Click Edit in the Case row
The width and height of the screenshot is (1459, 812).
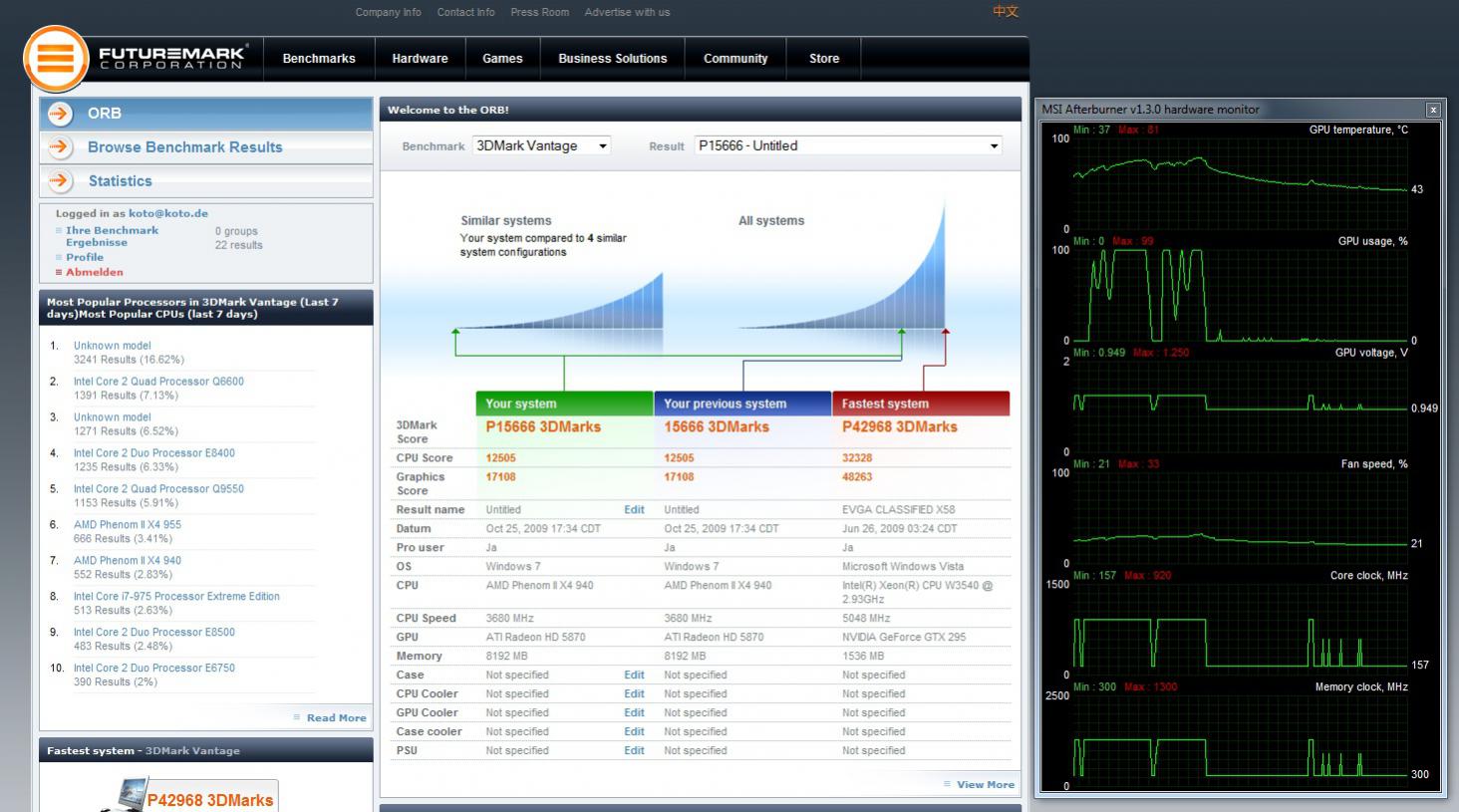tap(634, 675)
